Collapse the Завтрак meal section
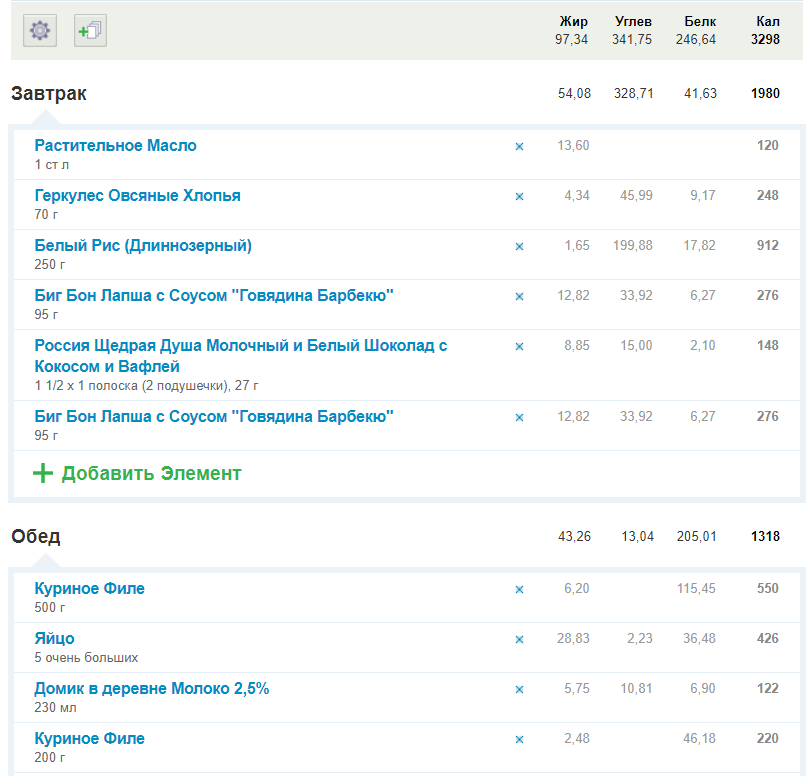812x776 pixels. [x=49, y=94]
